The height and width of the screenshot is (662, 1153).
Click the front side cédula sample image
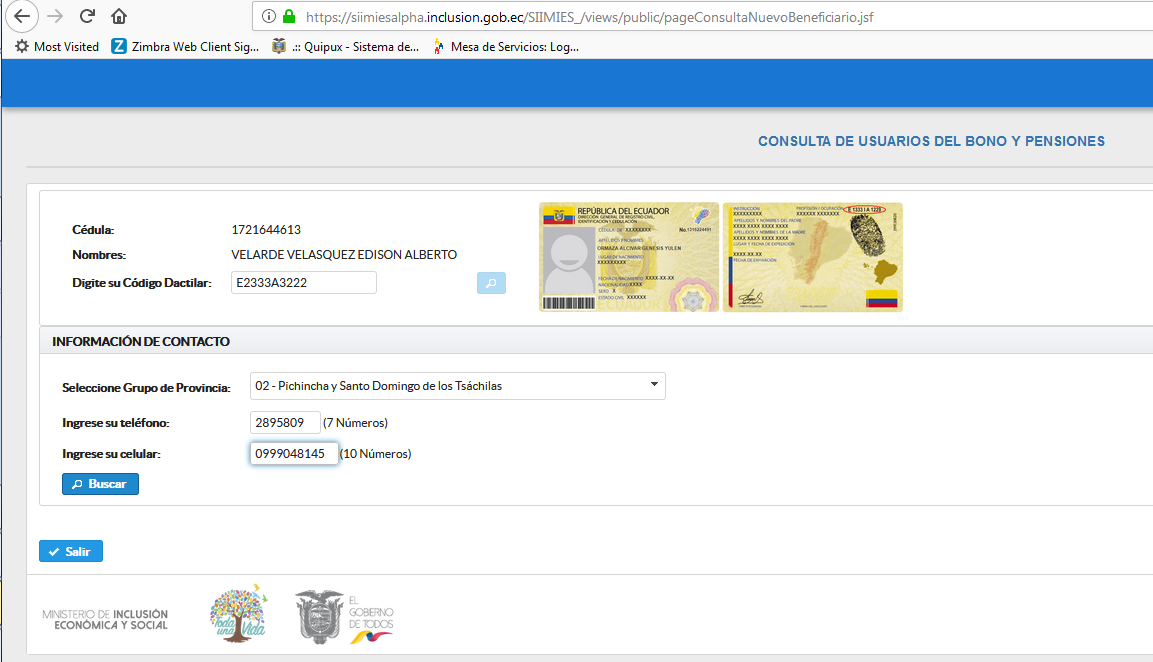point(628,257)
